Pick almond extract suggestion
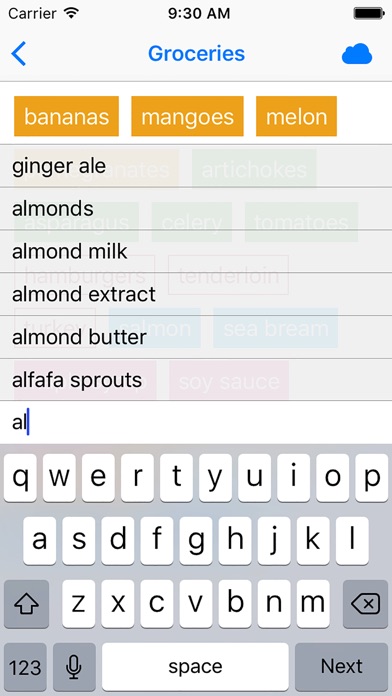Screen dimensions: 392x696 coord(196,294)
